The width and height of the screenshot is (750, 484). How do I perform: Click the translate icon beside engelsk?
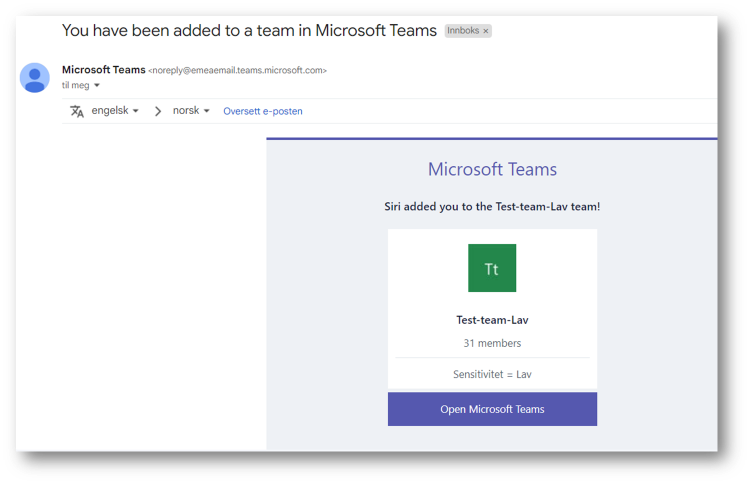[77, 111]
